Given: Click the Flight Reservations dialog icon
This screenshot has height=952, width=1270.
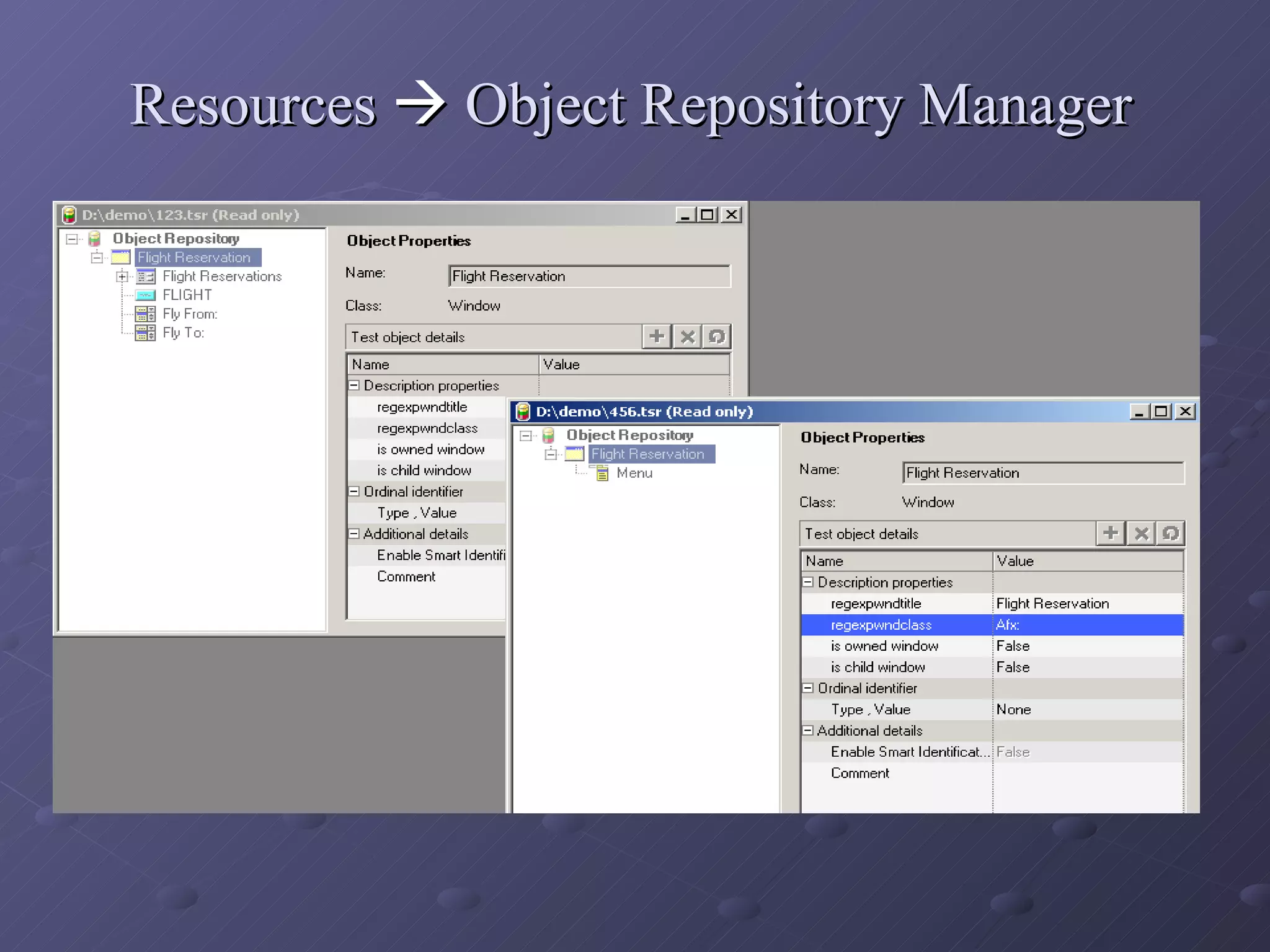Looking at the screenshot, I should point(146,276).
